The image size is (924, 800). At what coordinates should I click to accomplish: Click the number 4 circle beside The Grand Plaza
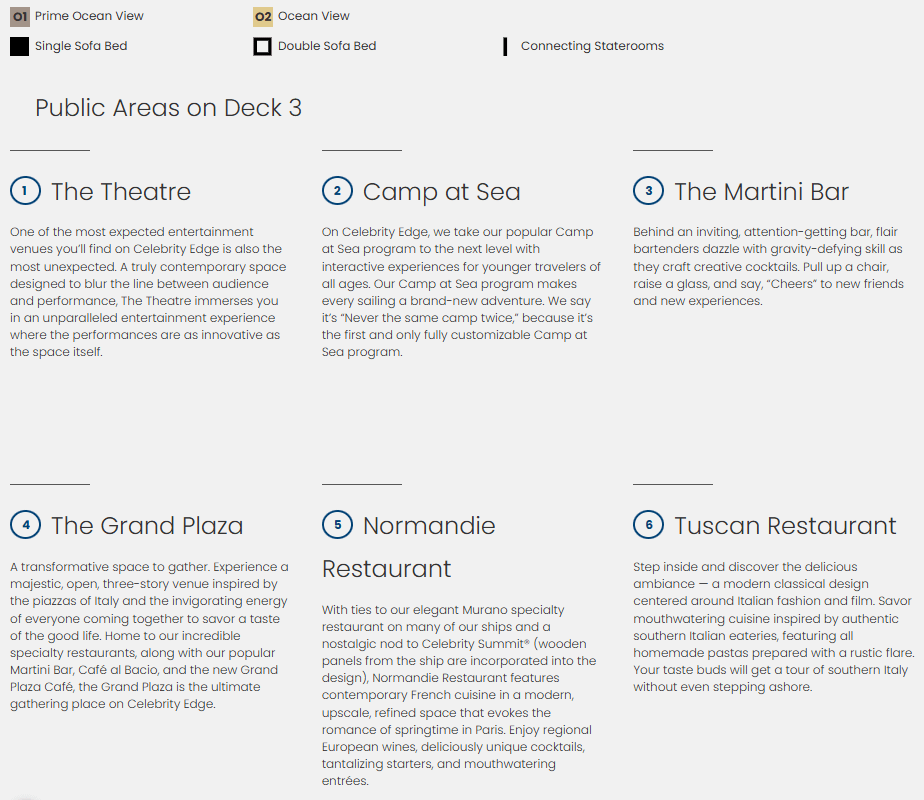[x=25, y=525]
